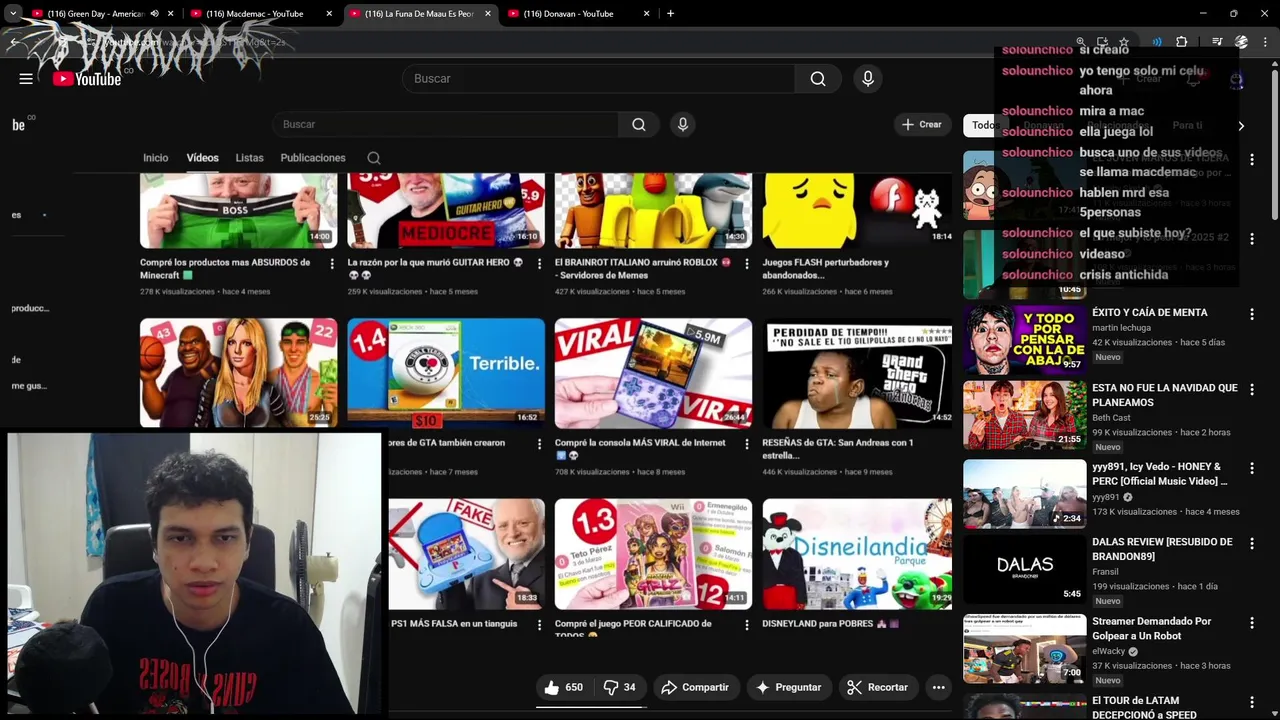Click title Streamer Demandado Por Golpear a Un Robot
Image resolution: width=1280 pixels, height=720 pixels.
pyautogui.click(x=1151, y=628)
